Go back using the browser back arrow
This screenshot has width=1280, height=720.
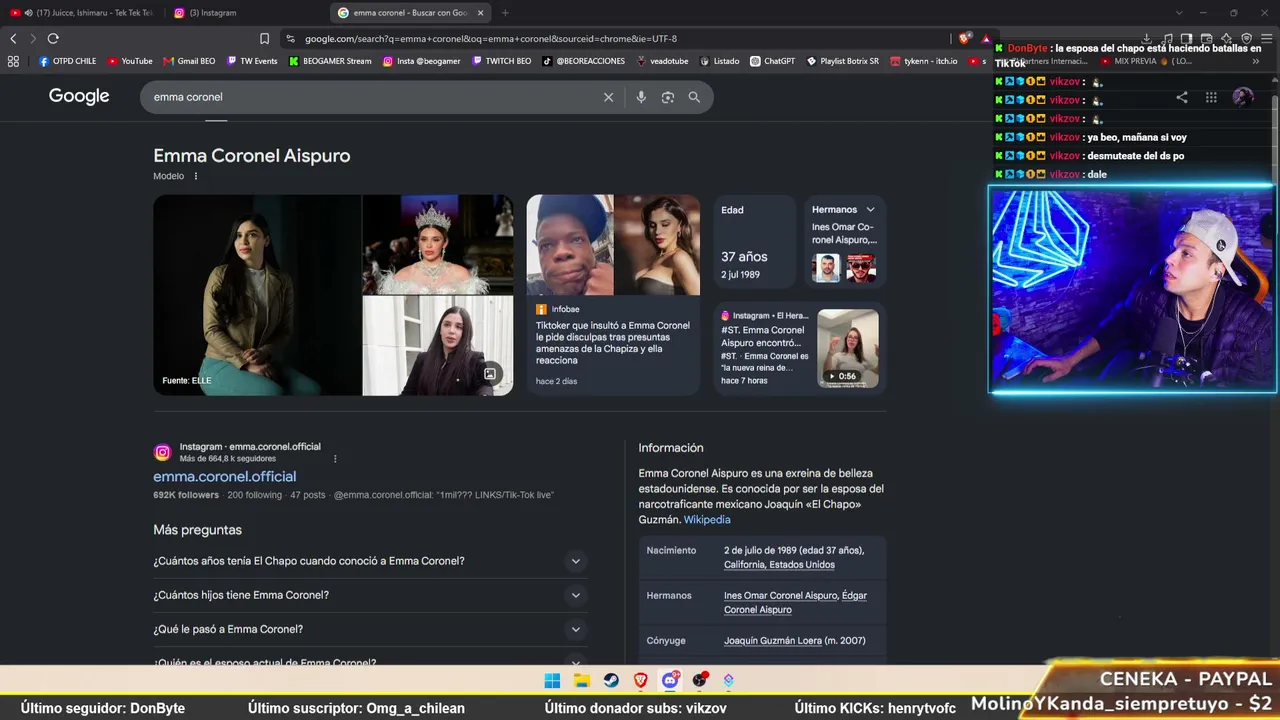(x=13, y=39)
